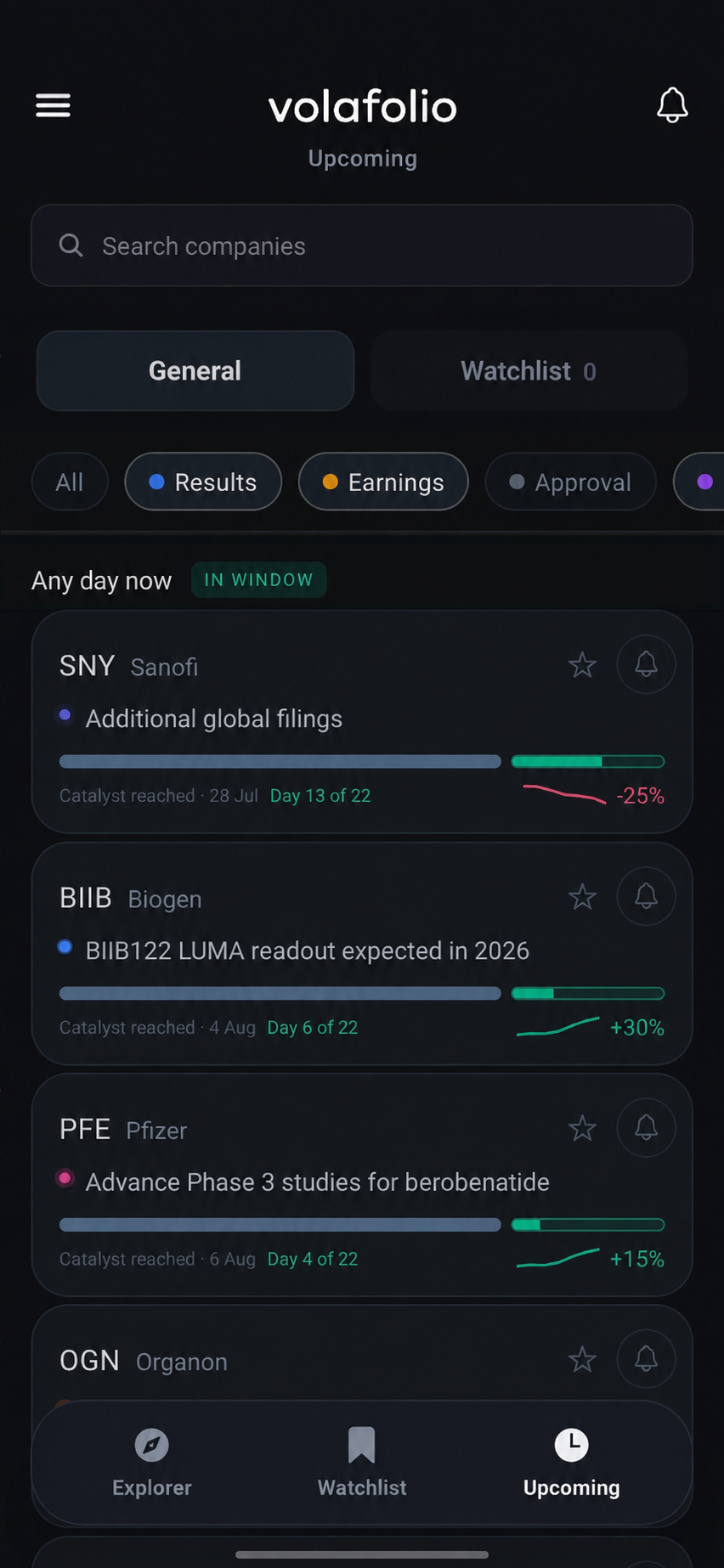Viewport: 724px width, 1568px height.
Task: Set alert bell for Biogen card
Action: [x=646, y=896]
